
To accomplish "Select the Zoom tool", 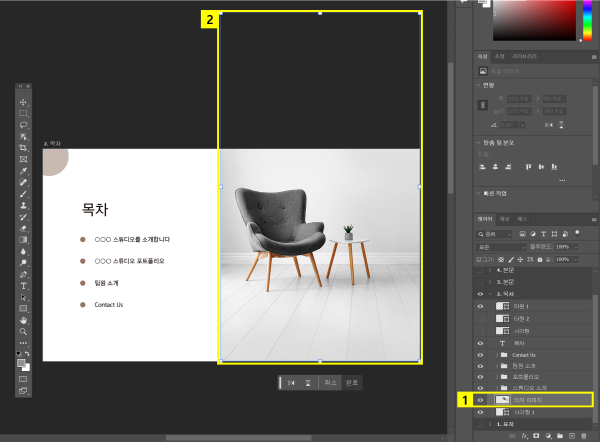I will tap(23, 332).
